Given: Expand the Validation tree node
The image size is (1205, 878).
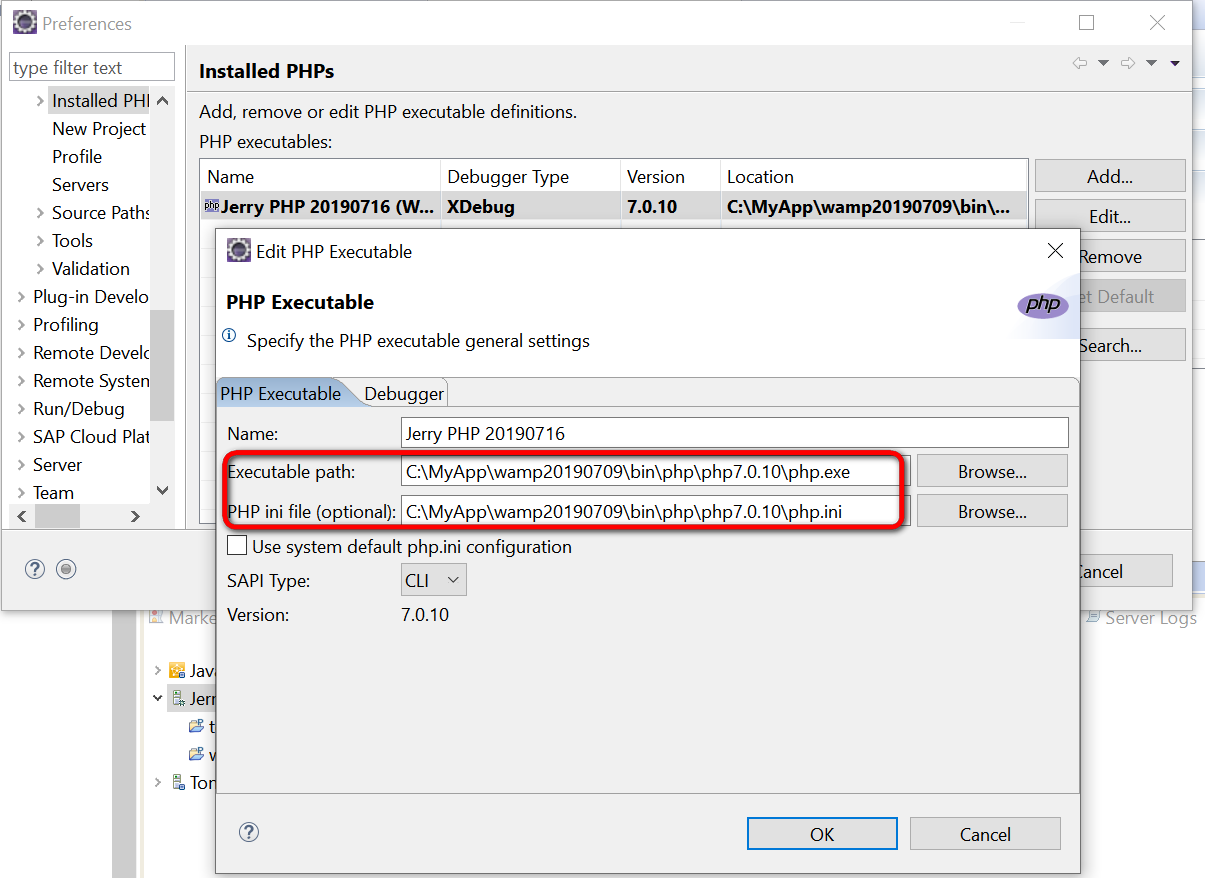Looking at the screenshot, I should coord(40,269).
